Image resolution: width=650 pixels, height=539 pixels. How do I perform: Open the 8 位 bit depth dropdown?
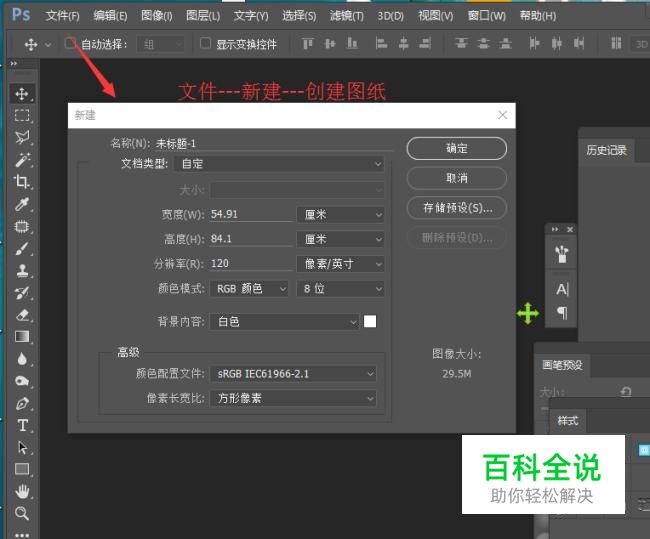click(x=340, y=289)
